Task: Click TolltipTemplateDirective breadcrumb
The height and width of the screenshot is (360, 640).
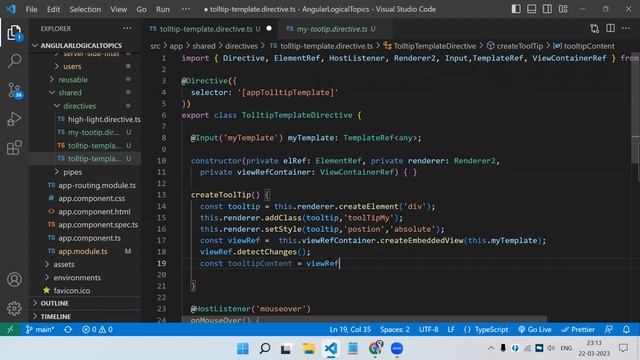Action: click(x=435, y=46)
